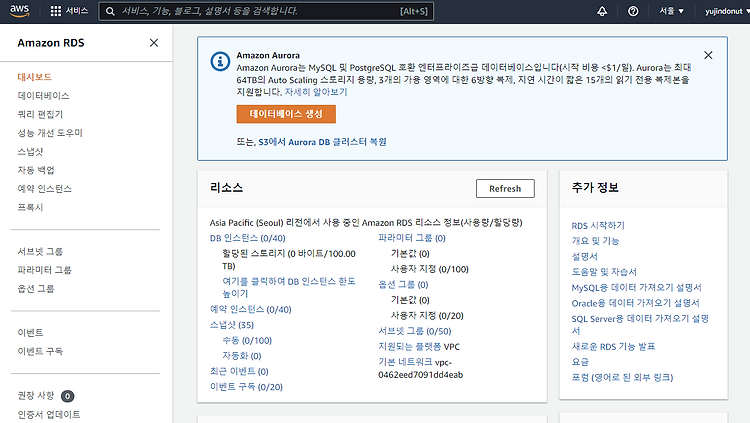Open S3에서 Aurora DB 클러스터 복원 link
The height and width of the screenshot is (423, 750).
[322, 142]
